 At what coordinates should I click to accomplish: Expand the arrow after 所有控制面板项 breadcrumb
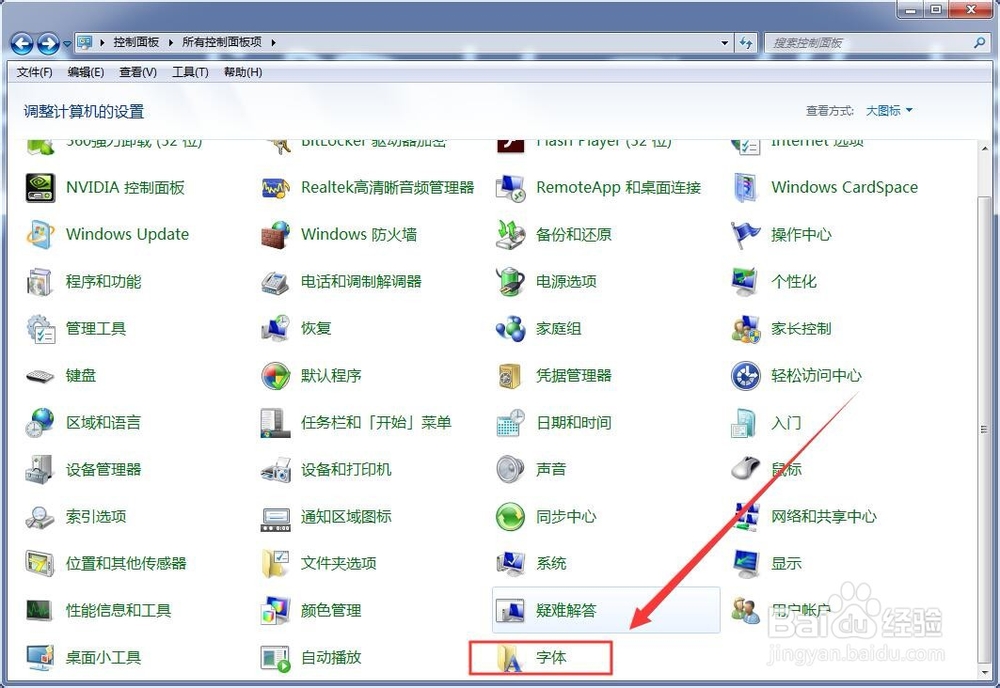(273, 43)
